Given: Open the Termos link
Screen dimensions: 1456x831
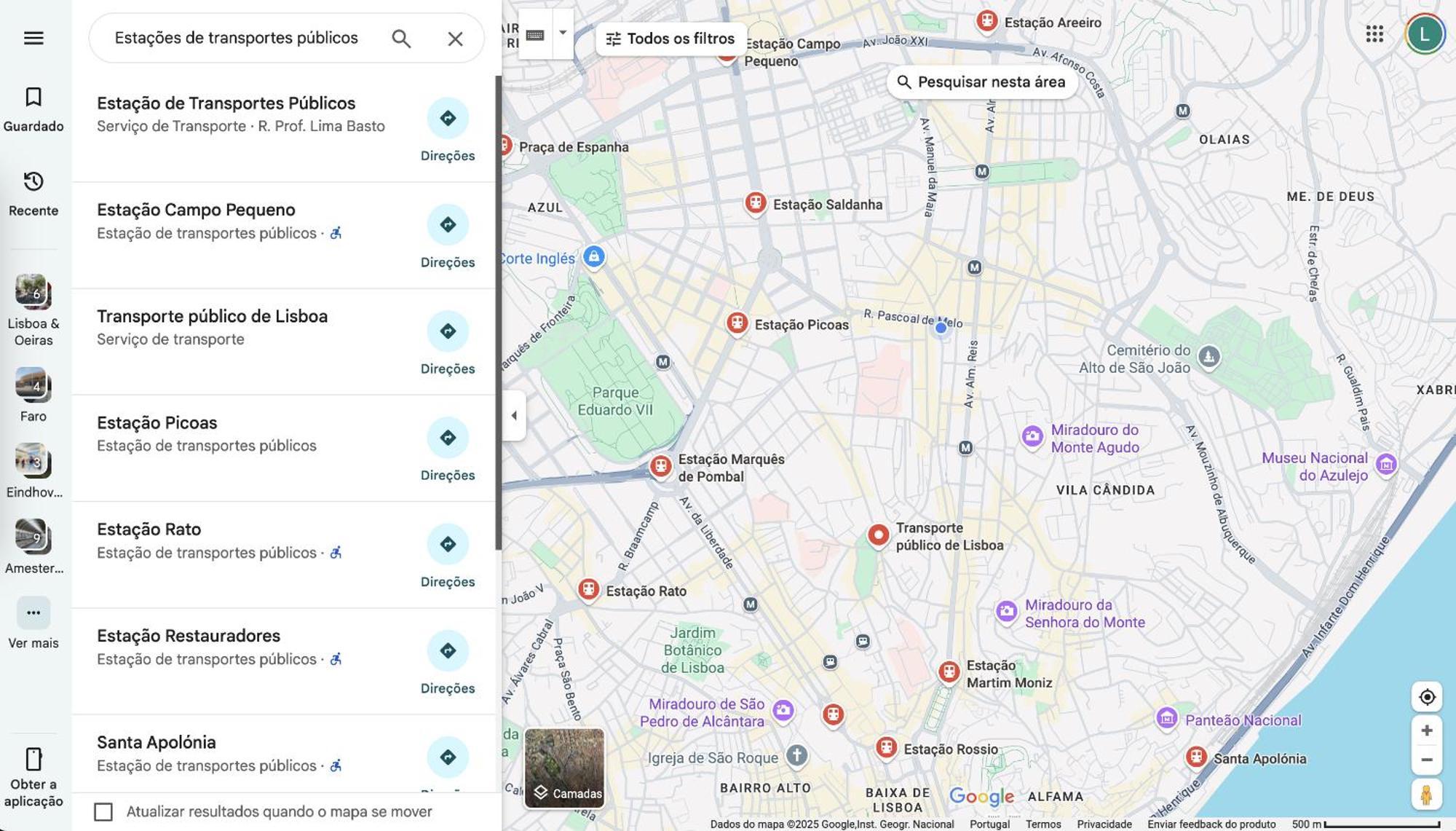Looking at the screenshot, I should point(1042,824).
